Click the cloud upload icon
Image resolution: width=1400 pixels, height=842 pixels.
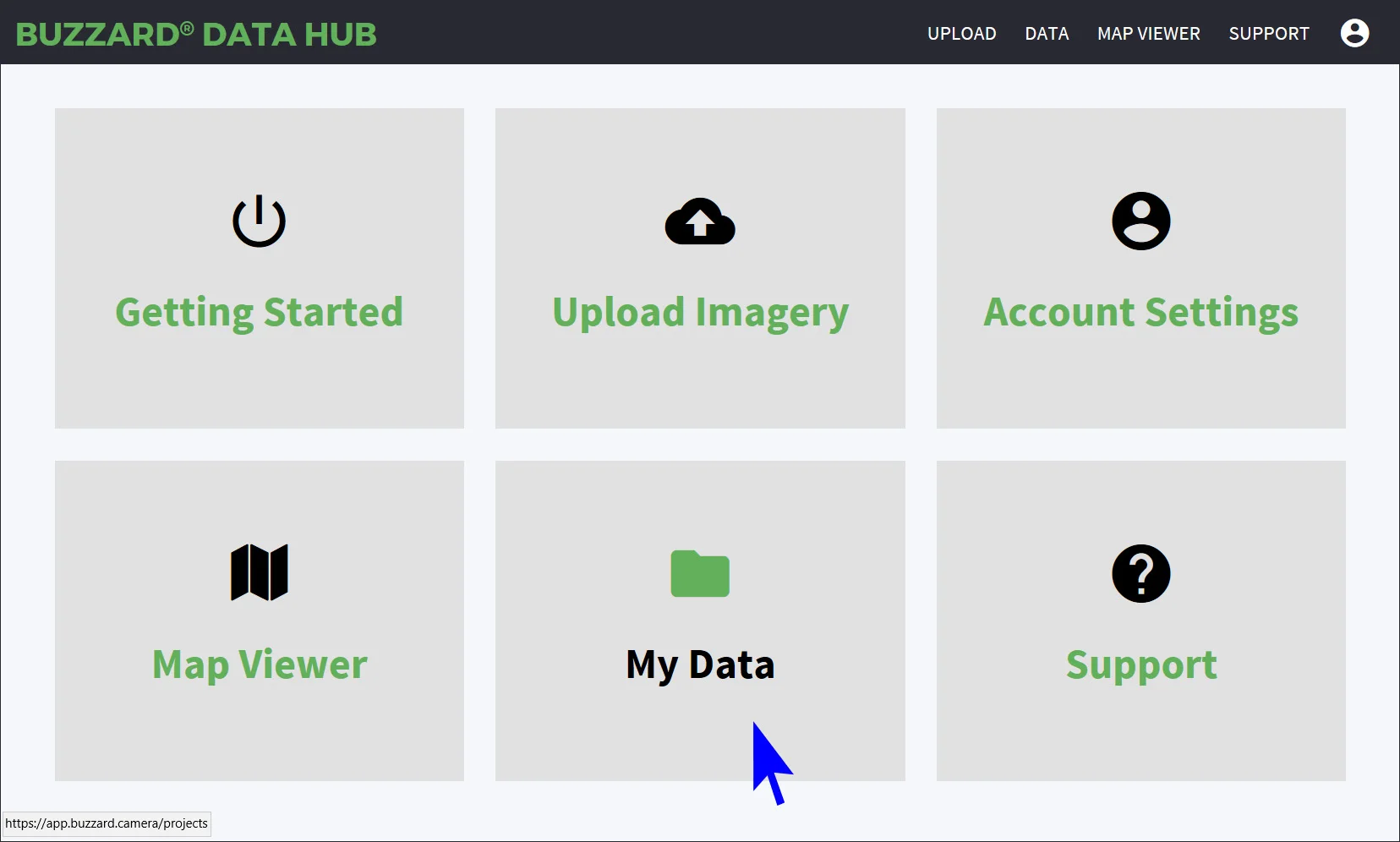point(700,221)
